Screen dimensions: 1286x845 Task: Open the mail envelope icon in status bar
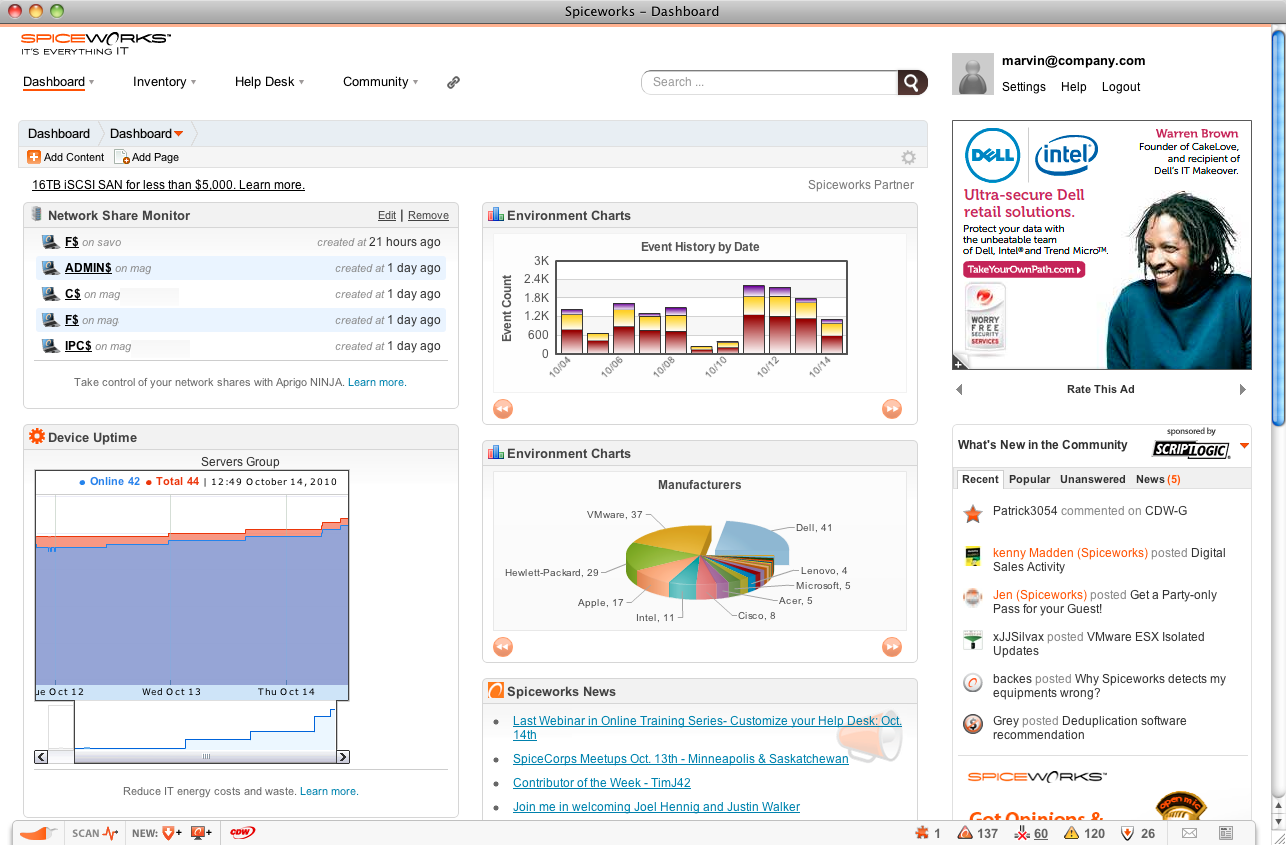tap(1189, 833)
